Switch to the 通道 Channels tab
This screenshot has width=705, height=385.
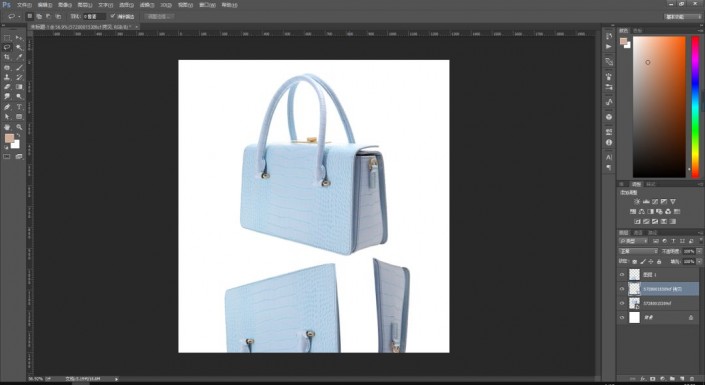[x=638, y=233]
